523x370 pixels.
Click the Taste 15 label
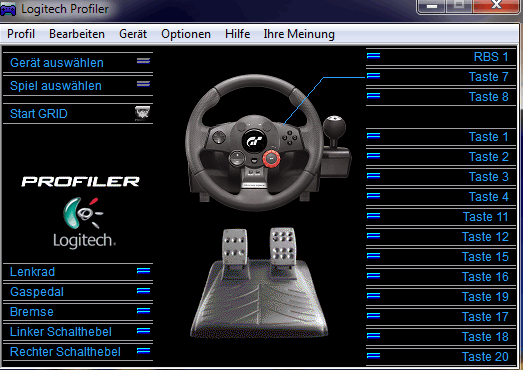coord(485,257)
